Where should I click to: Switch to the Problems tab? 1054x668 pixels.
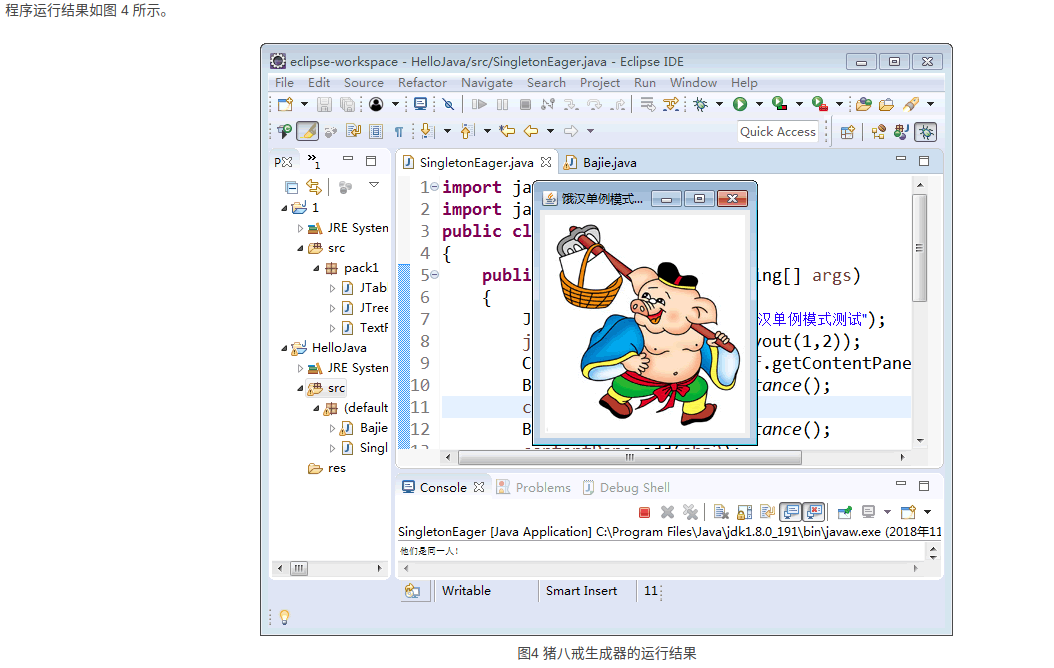pos(534,488)
